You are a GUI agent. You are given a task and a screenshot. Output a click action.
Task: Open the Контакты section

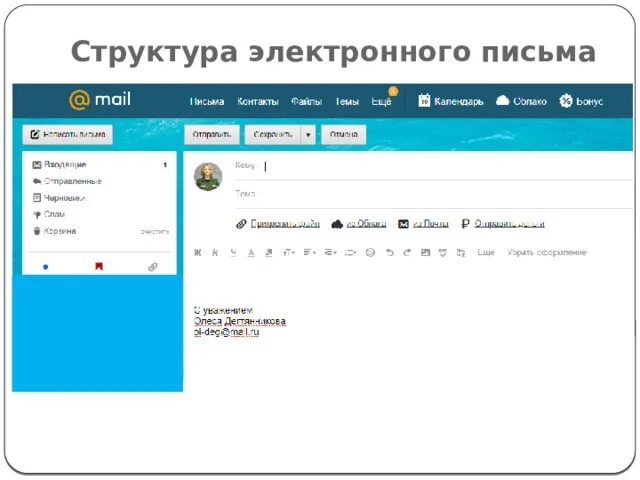click(x=258, y=101)
